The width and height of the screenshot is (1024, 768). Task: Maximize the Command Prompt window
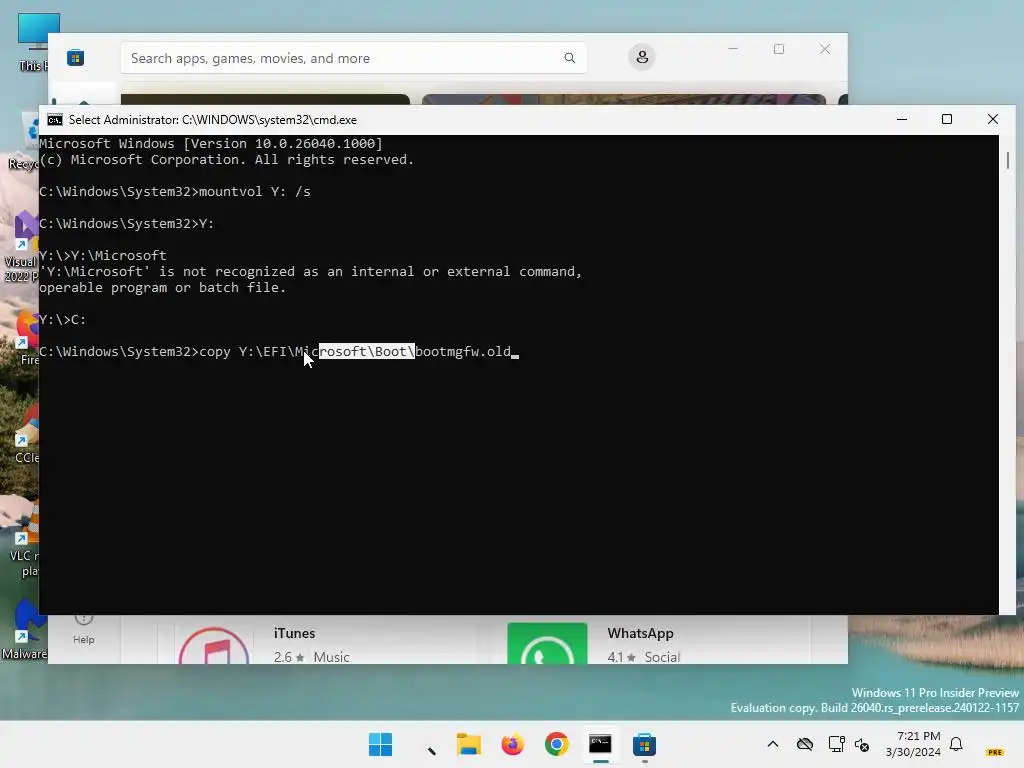click(x=947, y=120)
